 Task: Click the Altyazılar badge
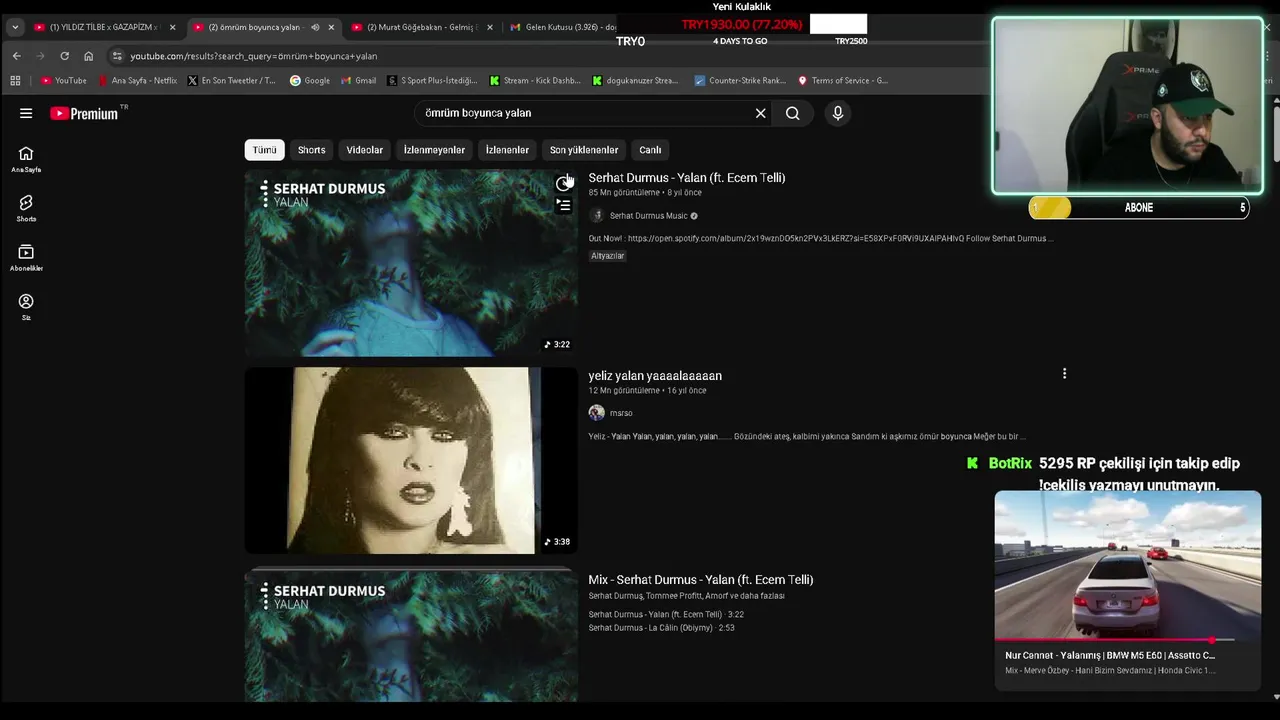point(607,256)
